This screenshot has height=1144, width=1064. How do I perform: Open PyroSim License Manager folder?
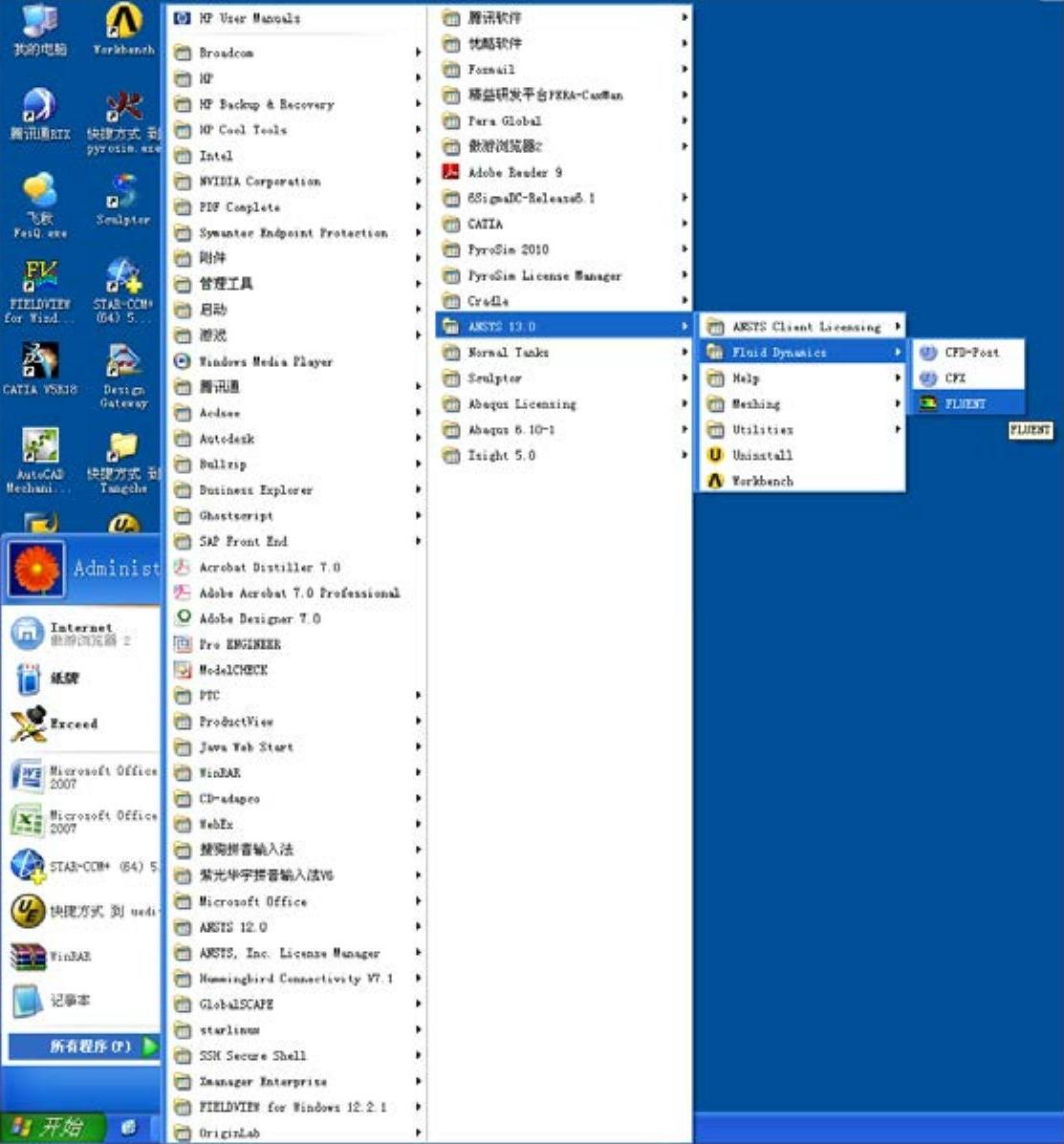pyautogui.click(x=563, y=275)
